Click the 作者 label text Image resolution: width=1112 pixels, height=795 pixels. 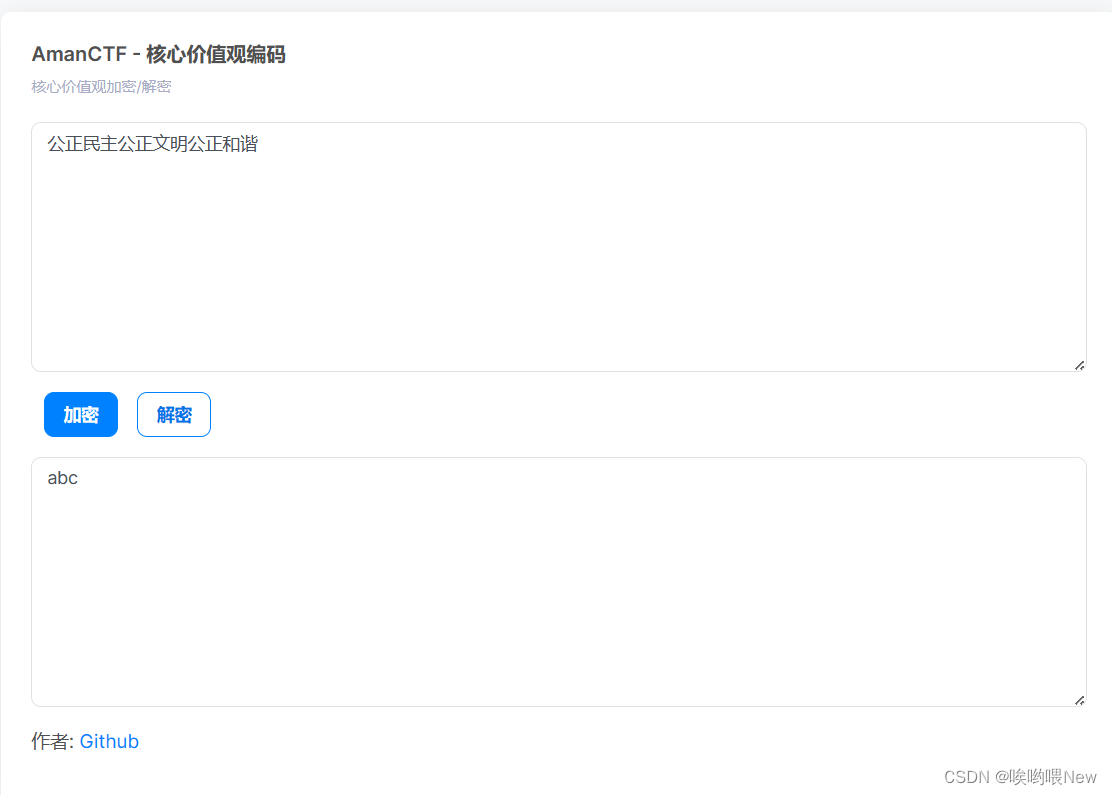point(49,741)
